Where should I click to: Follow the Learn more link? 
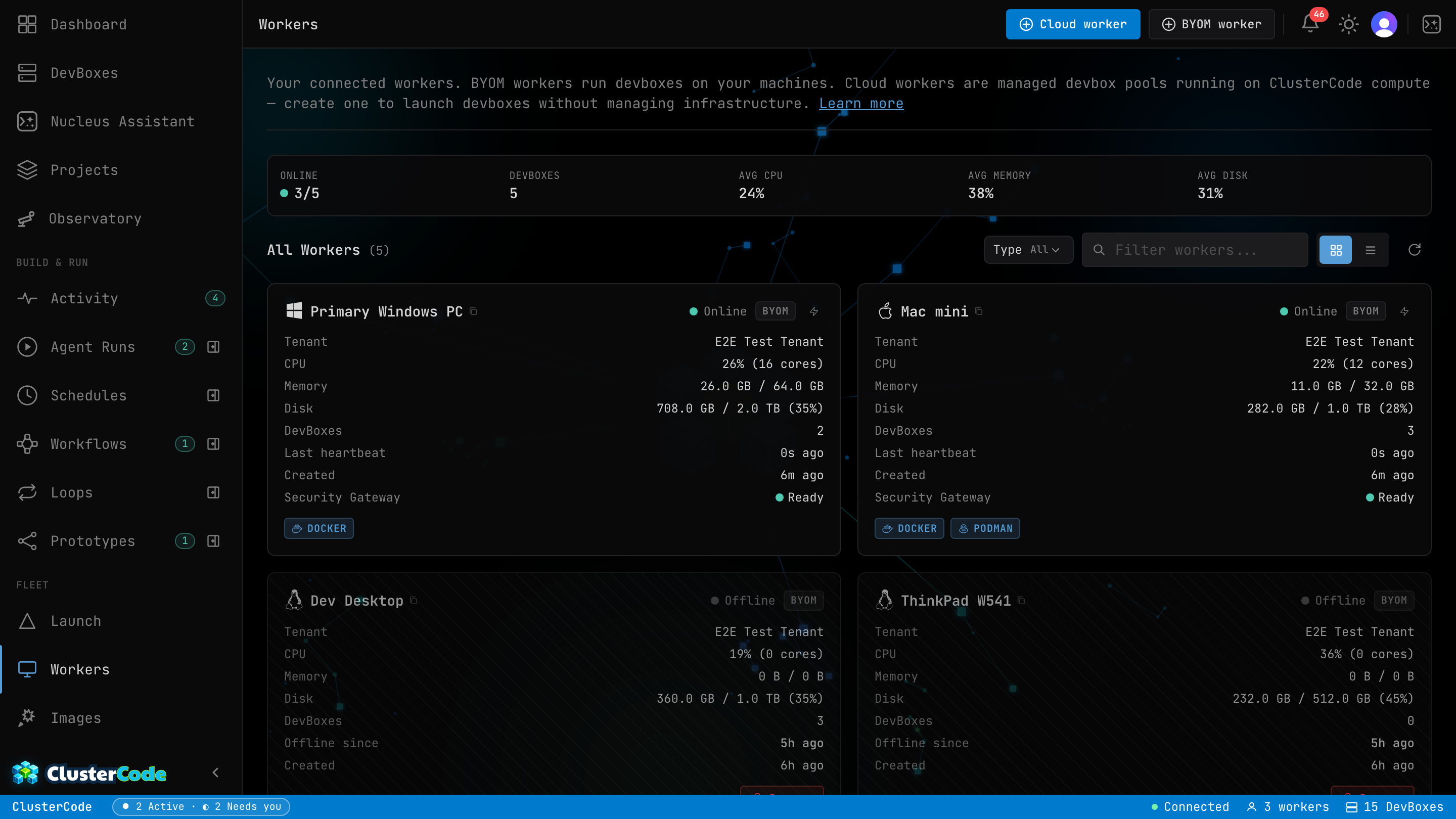[861, 104]
